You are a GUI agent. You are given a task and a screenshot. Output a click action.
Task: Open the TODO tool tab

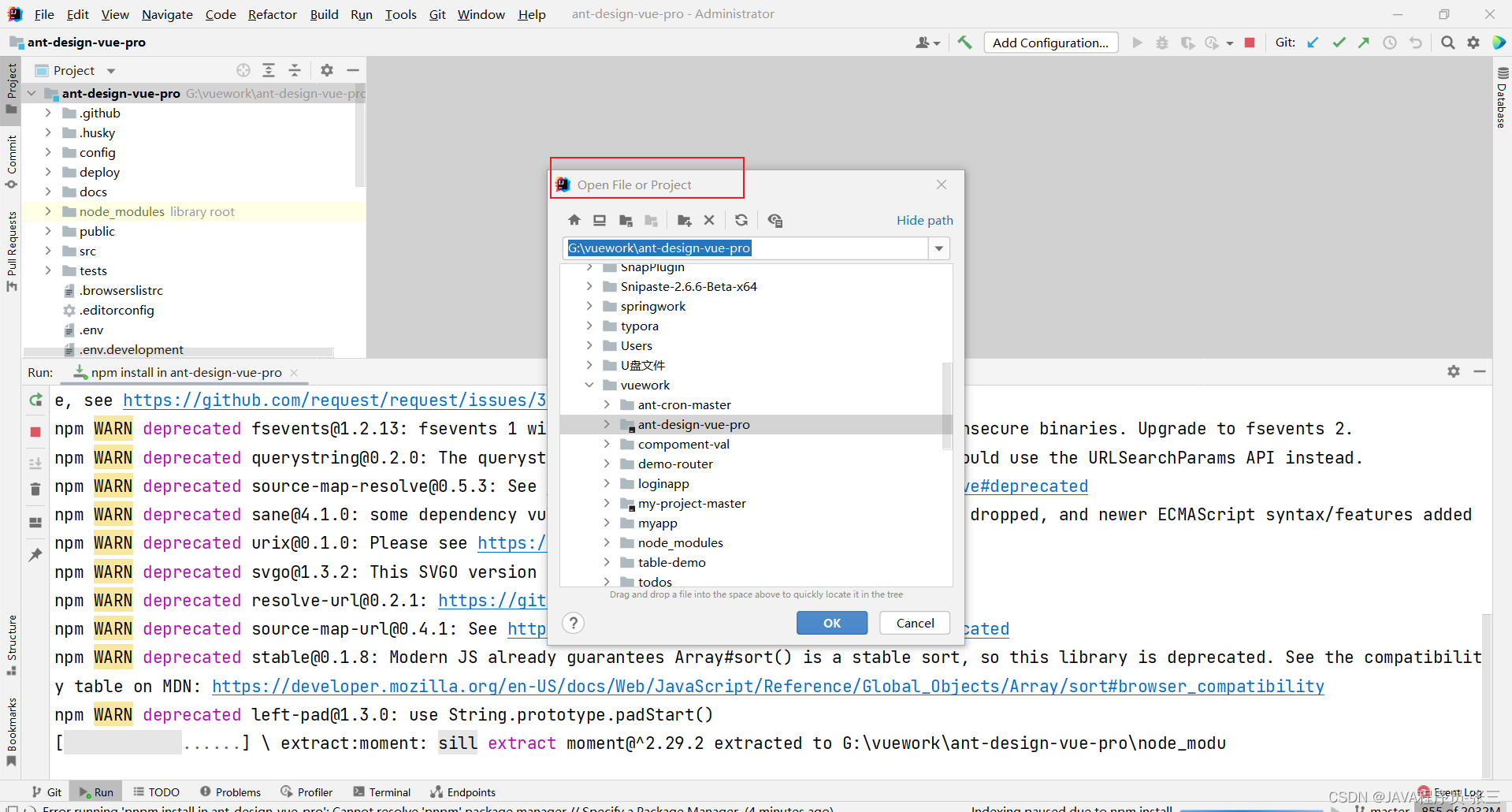(156, 792)
